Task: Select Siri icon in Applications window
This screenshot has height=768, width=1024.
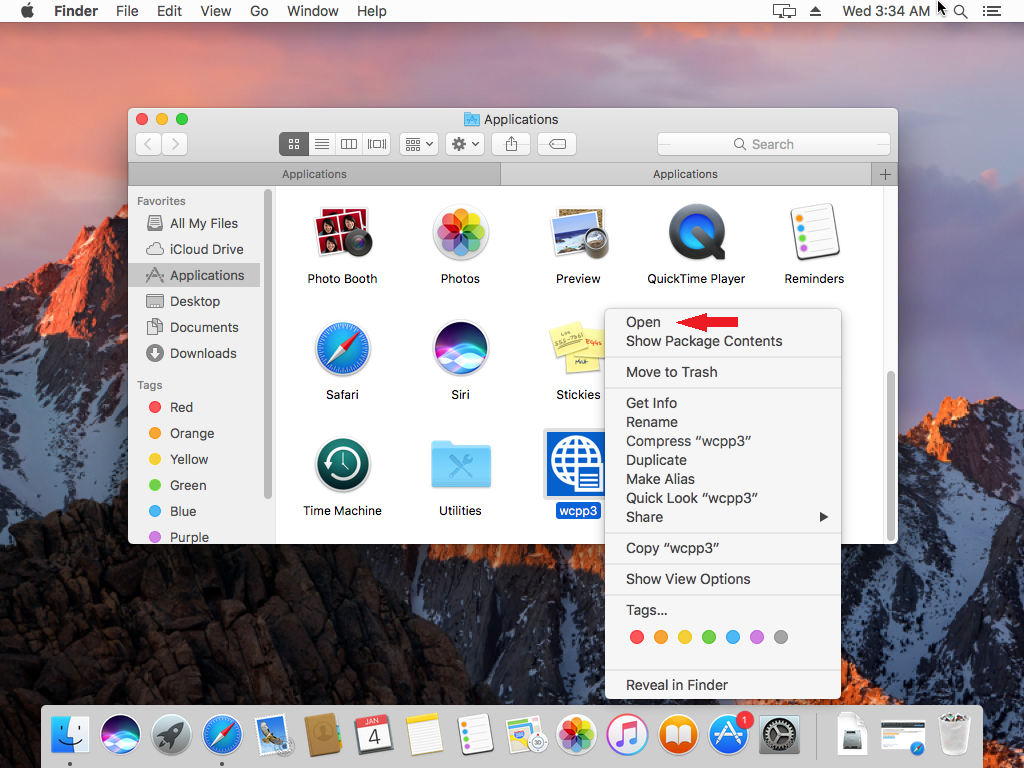Action: [460, 349]
